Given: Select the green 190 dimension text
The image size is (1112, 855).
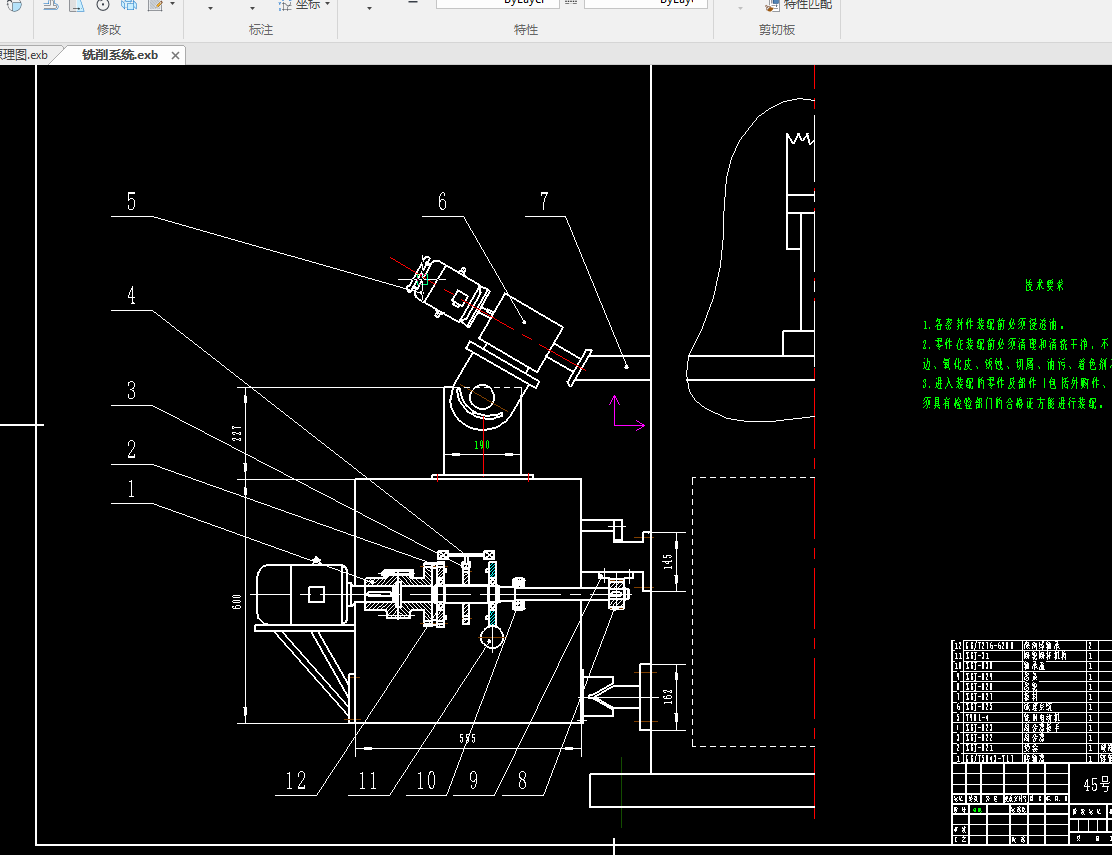Looking at the screenshot, I should [x=482, y=445].
